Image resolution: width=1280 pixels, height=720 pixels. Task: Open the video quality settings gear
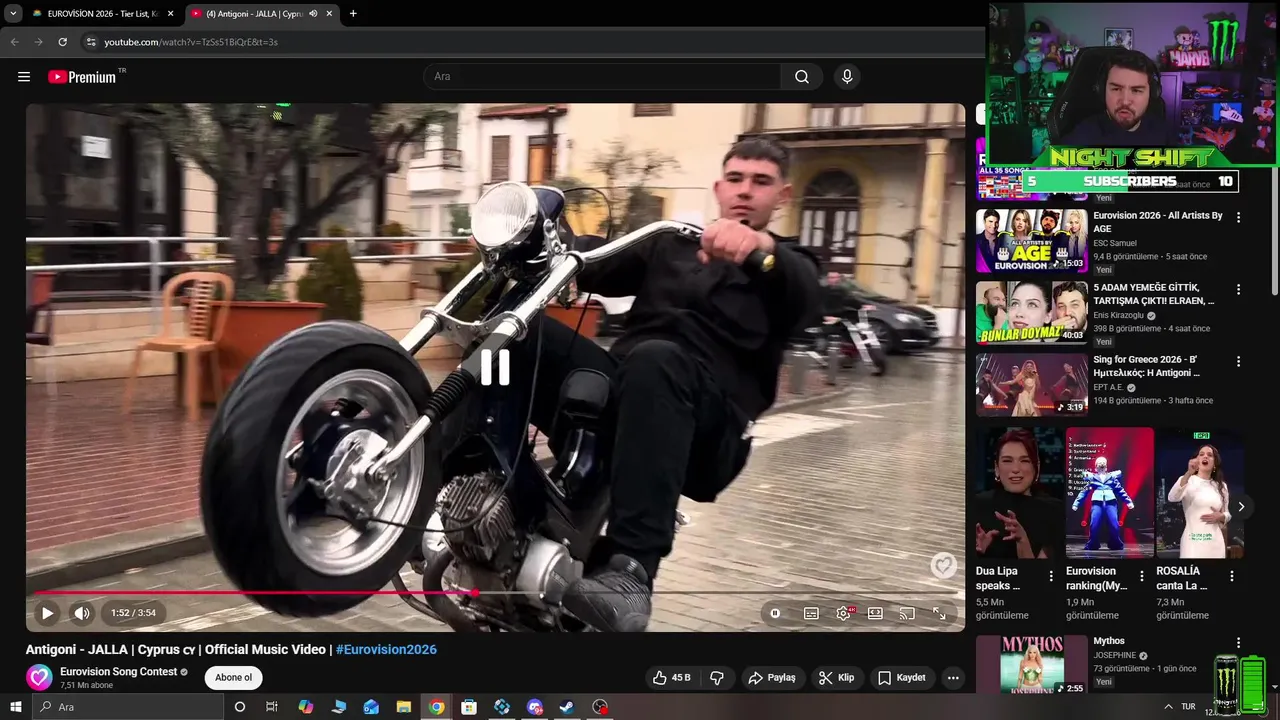(844, 613)
